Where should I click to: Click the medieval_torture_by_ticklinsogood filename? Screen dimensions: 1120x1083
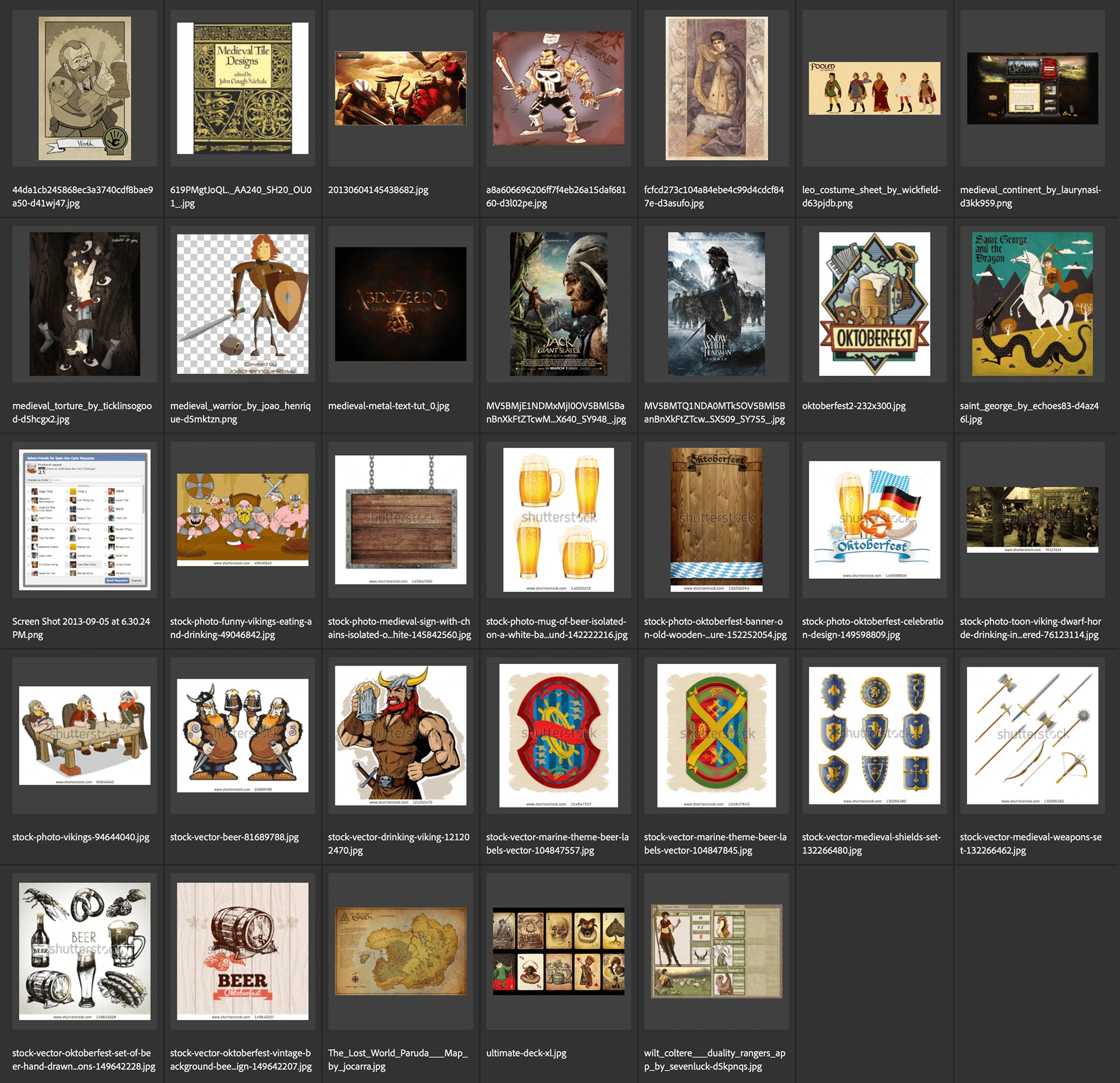click(x=82, y=412)
